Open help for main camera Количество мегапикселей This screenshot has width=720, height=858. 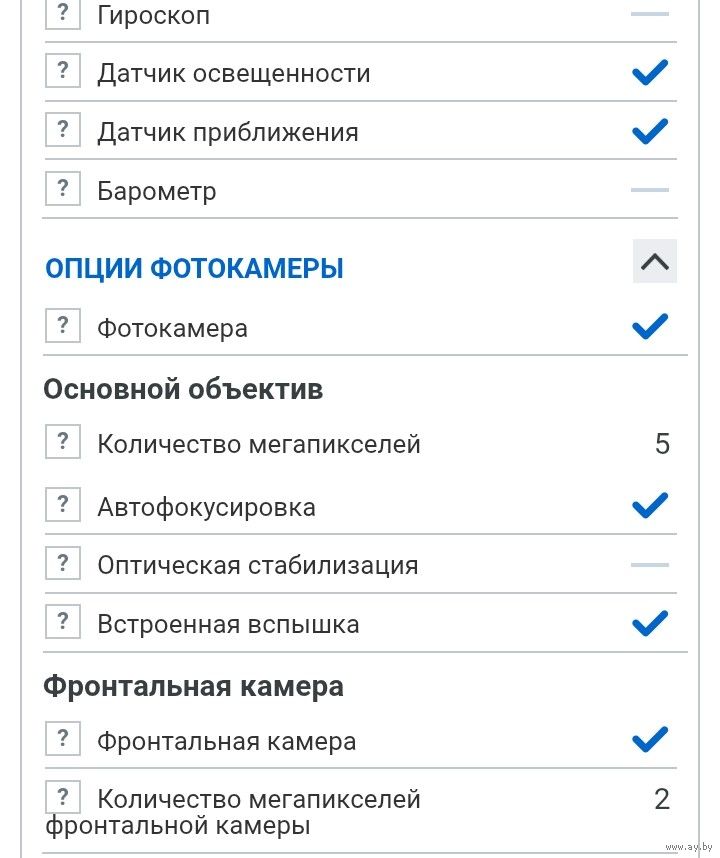[x=63, y=441]
